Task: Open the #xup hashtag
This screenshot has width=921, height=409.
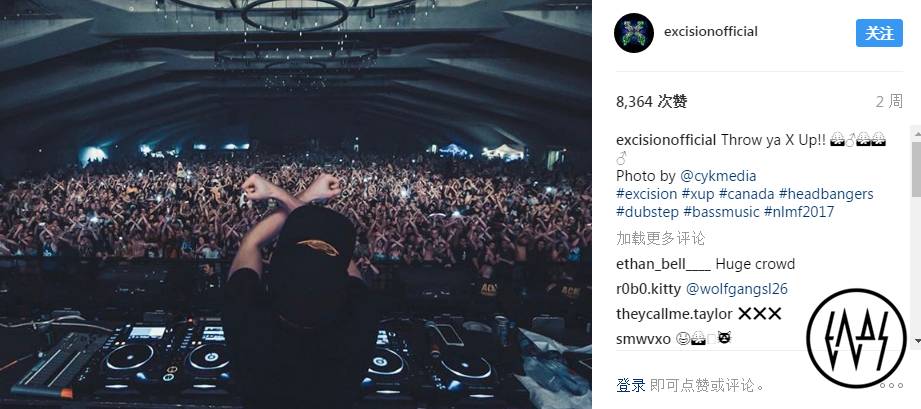Action: (698, 194)
